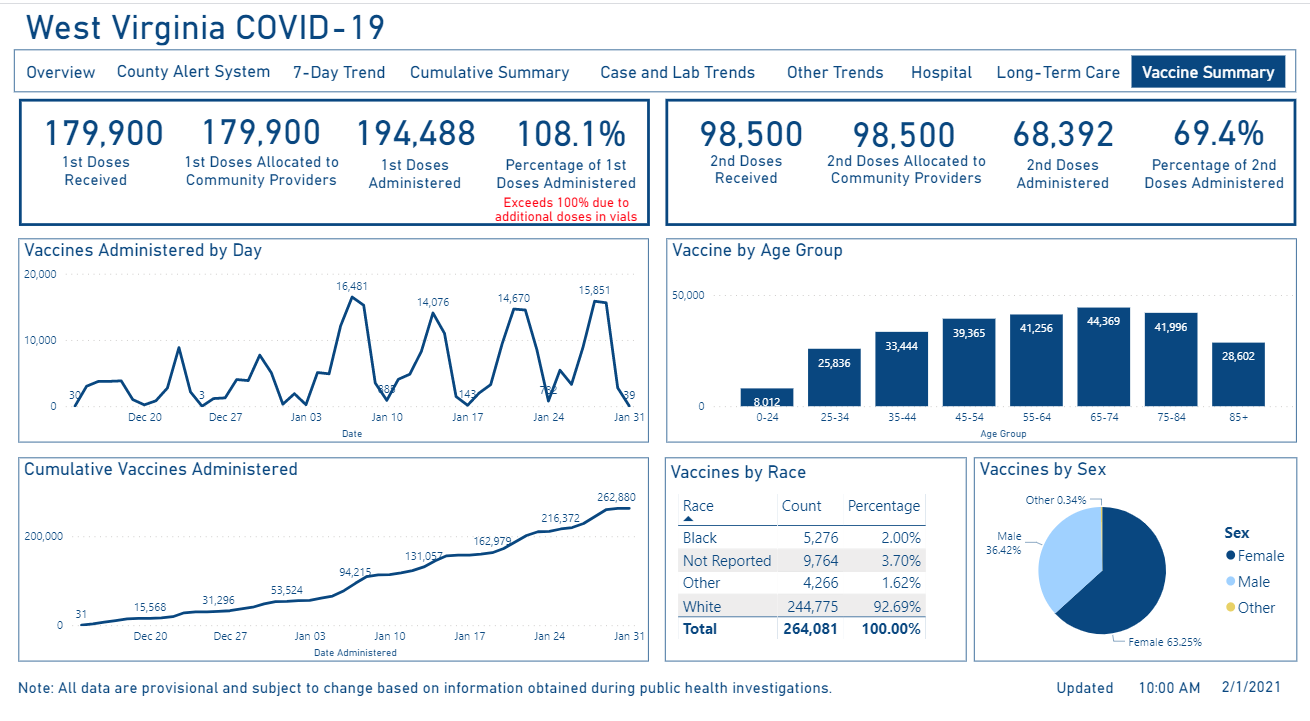Screen dimensions: 1310x721
Task: Click the 0-24 age group bar
Action: point(767,398)
